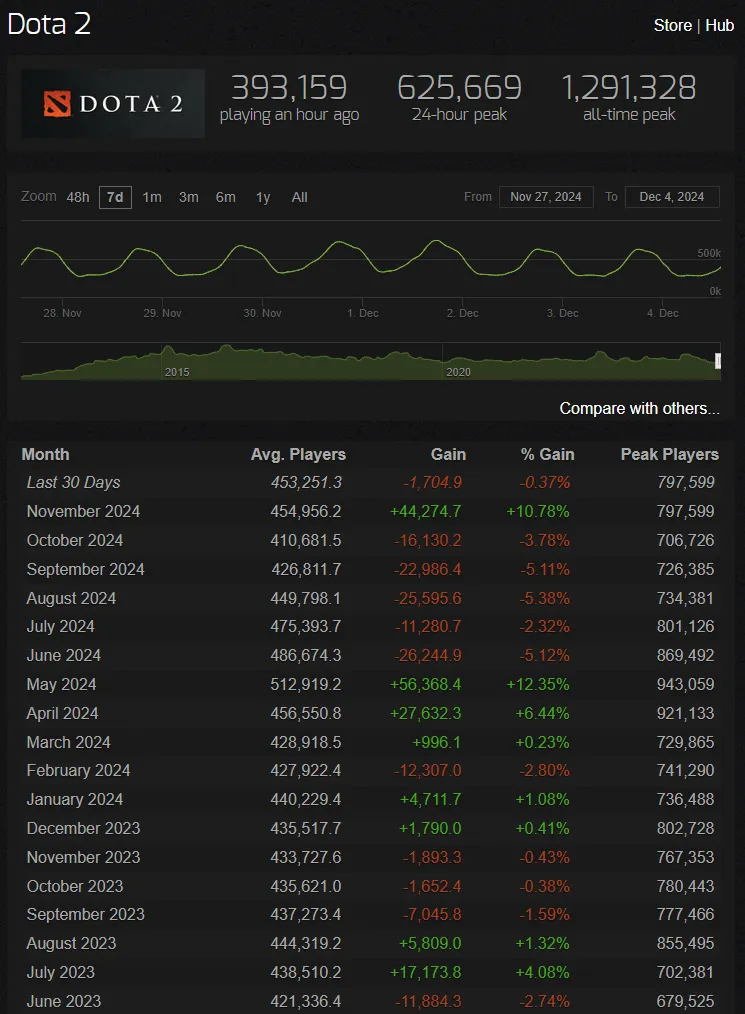This screenshot has height=1014, width=745.
Task: Switch chart zoom to 6m
Action: coord(226,197)
